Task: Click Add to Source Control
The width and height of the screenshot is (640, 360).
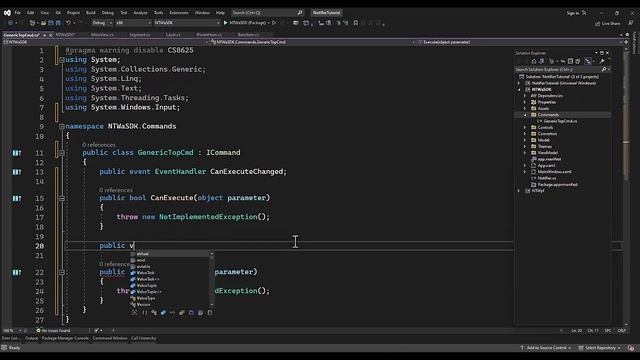Action: pyautogui.click(x=545, y=348)
